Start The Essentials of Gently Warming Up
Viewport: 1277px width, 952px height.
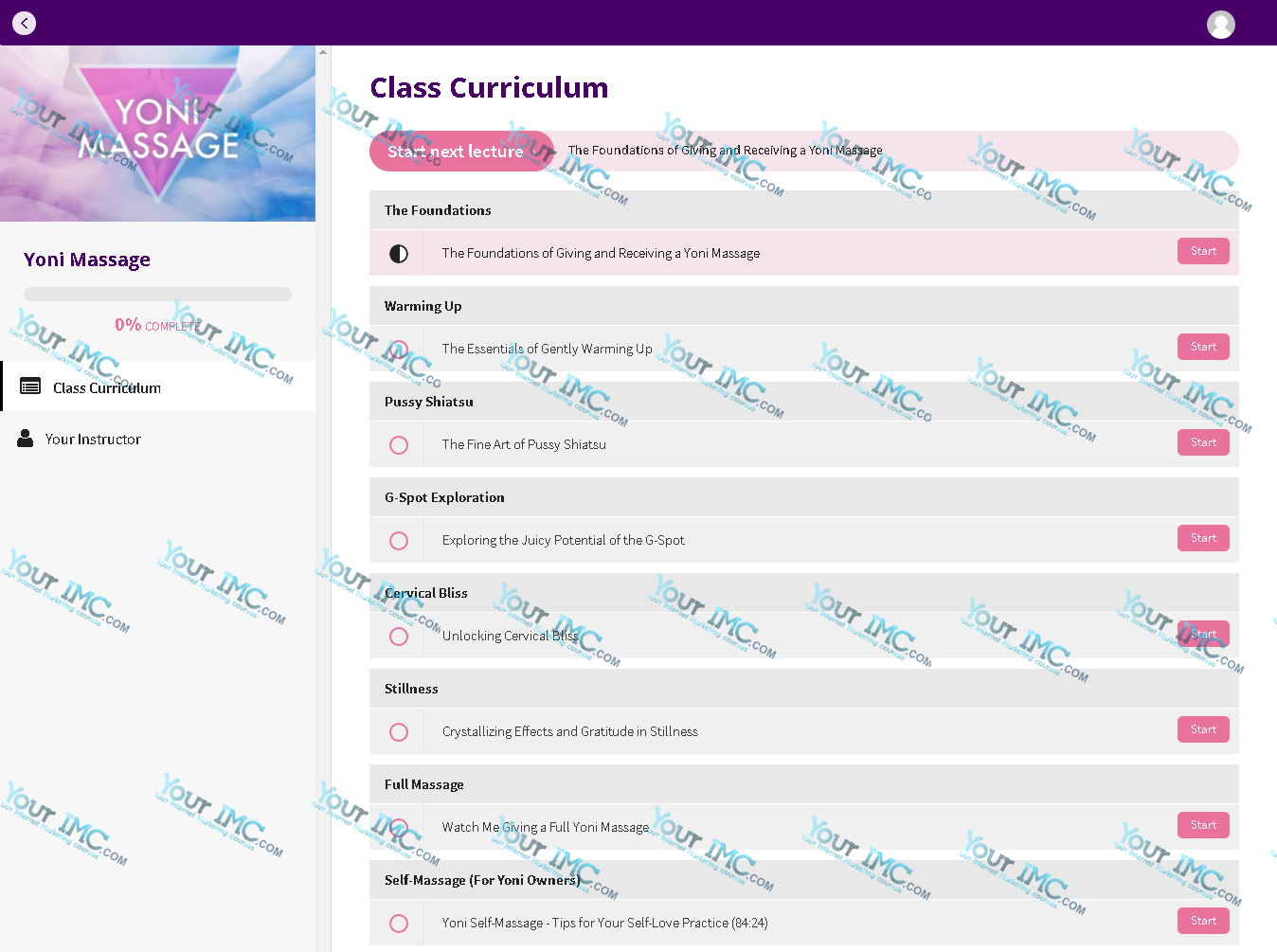pos(1203,347)
